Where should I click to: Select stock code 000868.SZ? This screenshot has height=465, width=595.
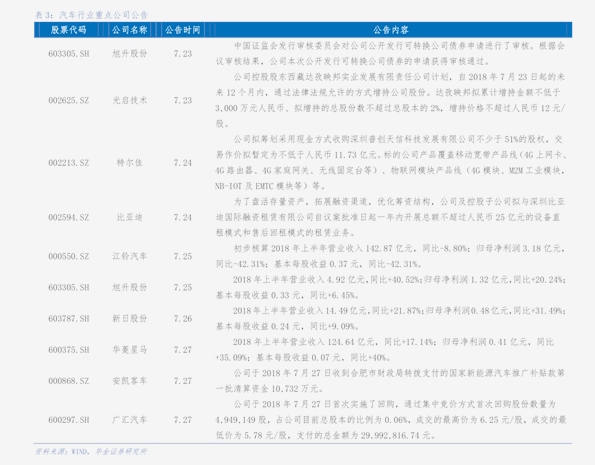[69, 381]
